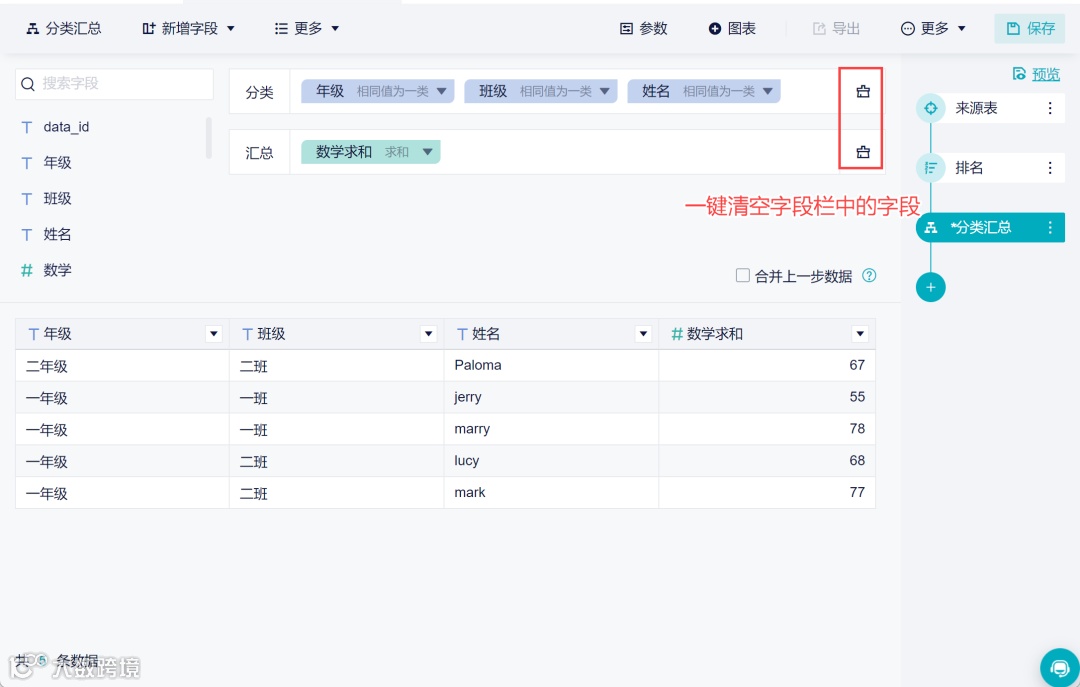Add a new step with the + button
Screen dimensions: 1080x687
click(x=930, y=287)
